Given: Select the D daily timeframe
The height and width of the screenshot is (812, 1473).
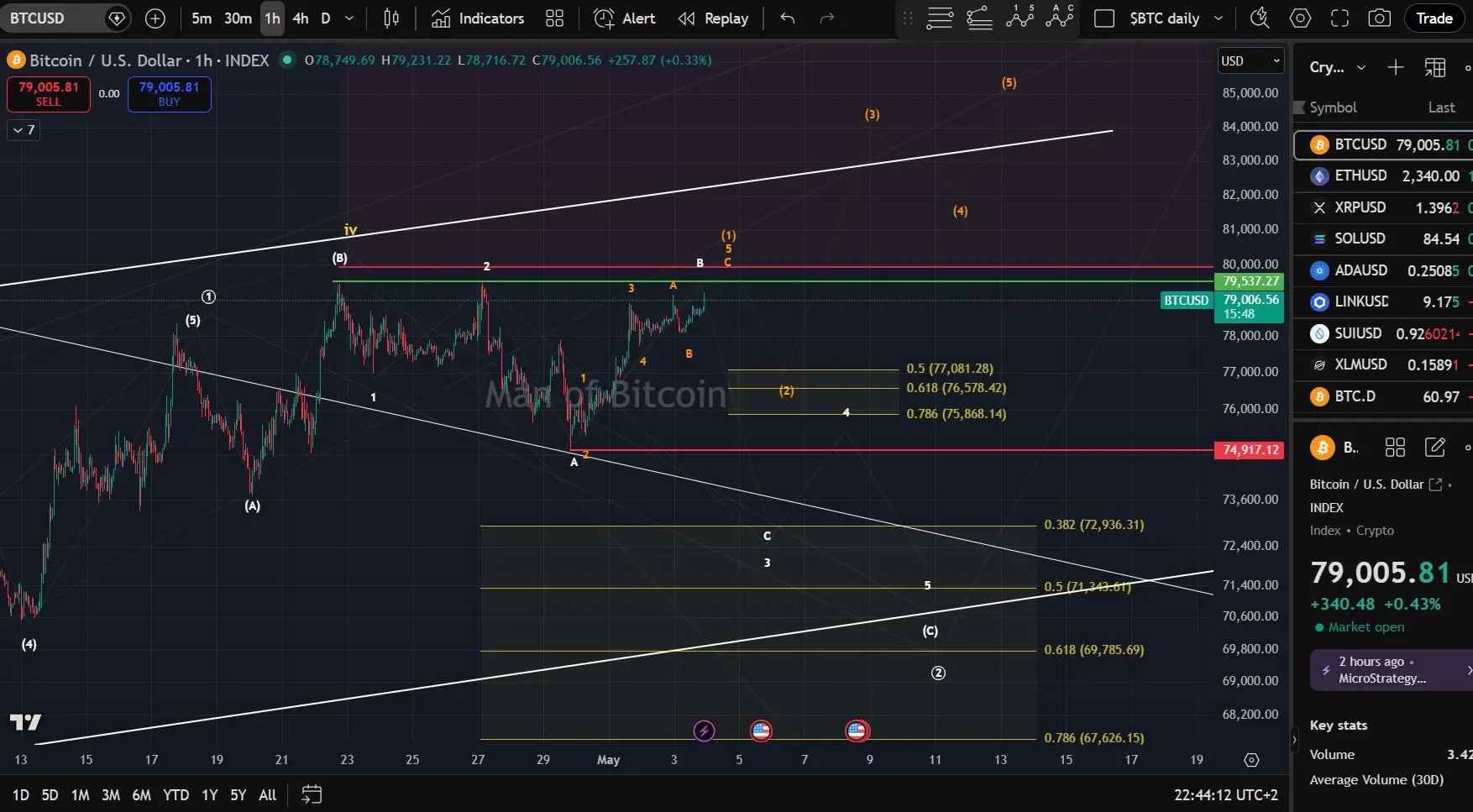Looking at the screenshot, I should pyautogui.click(x=326, y=18).
